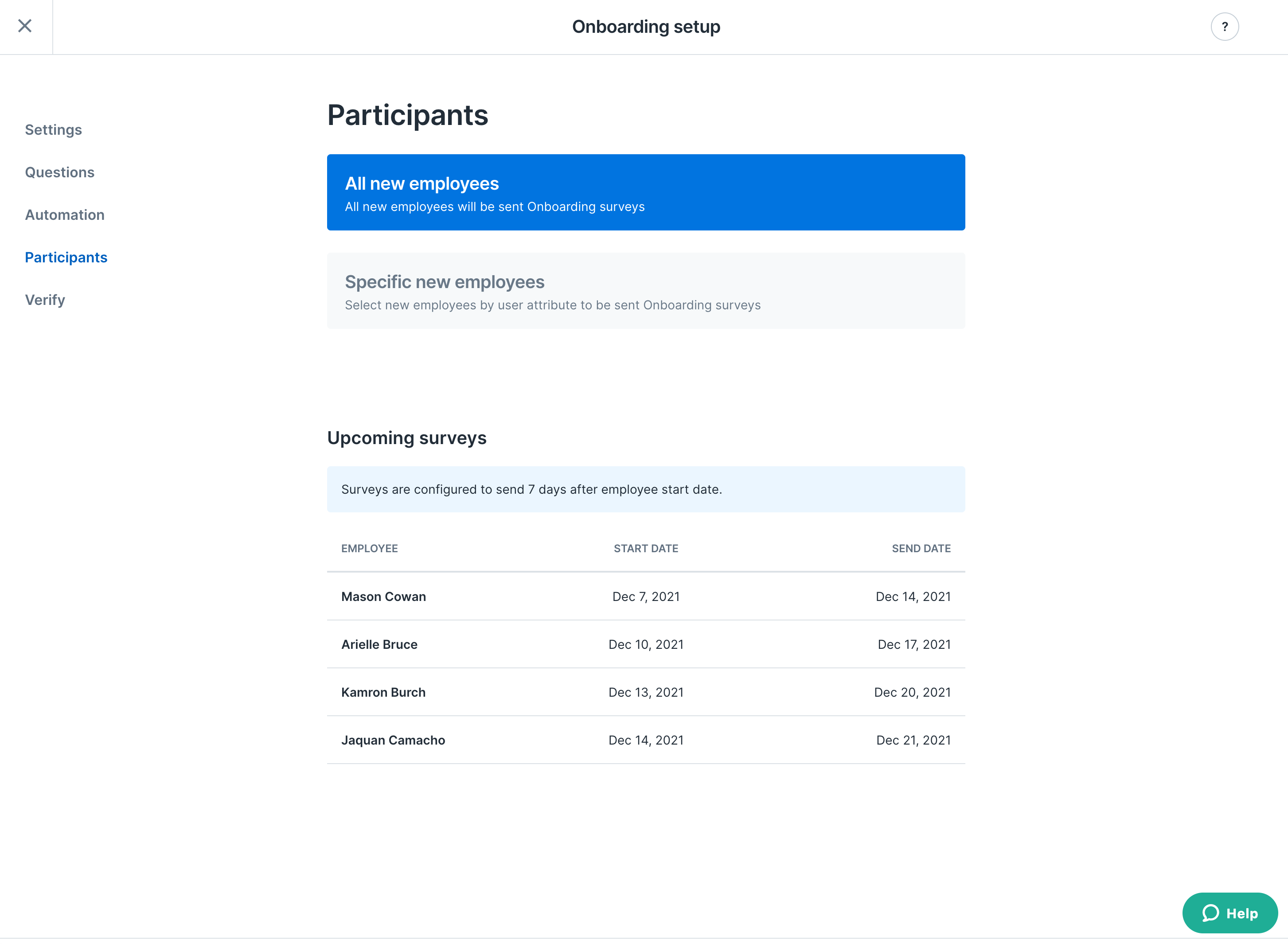
Task: Go to the Settings step
Action: click(x=53, y=130)
